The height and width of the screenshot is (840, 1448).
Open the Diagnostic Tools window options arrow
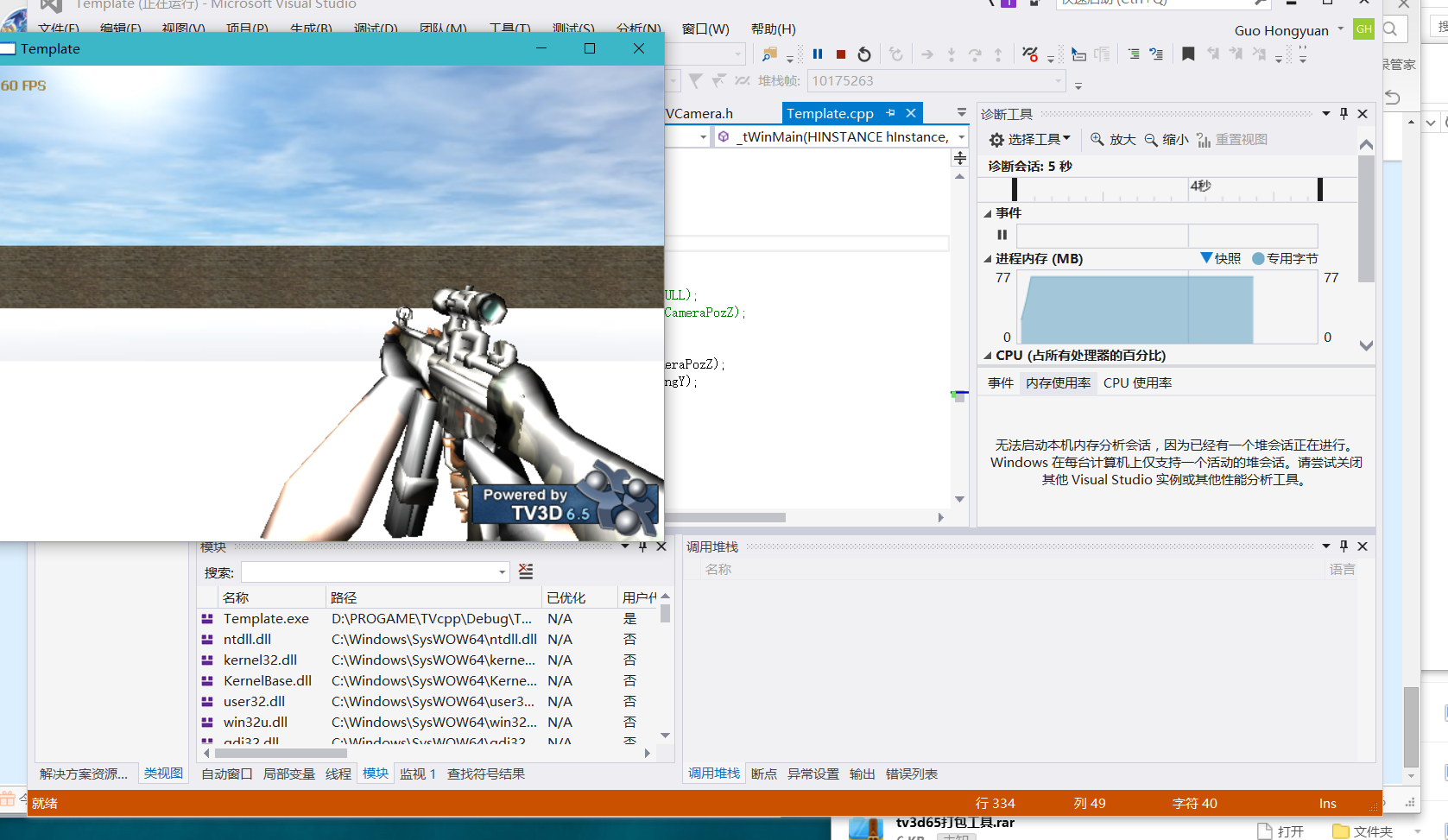pyautogui.click(x=1326, y=114)
